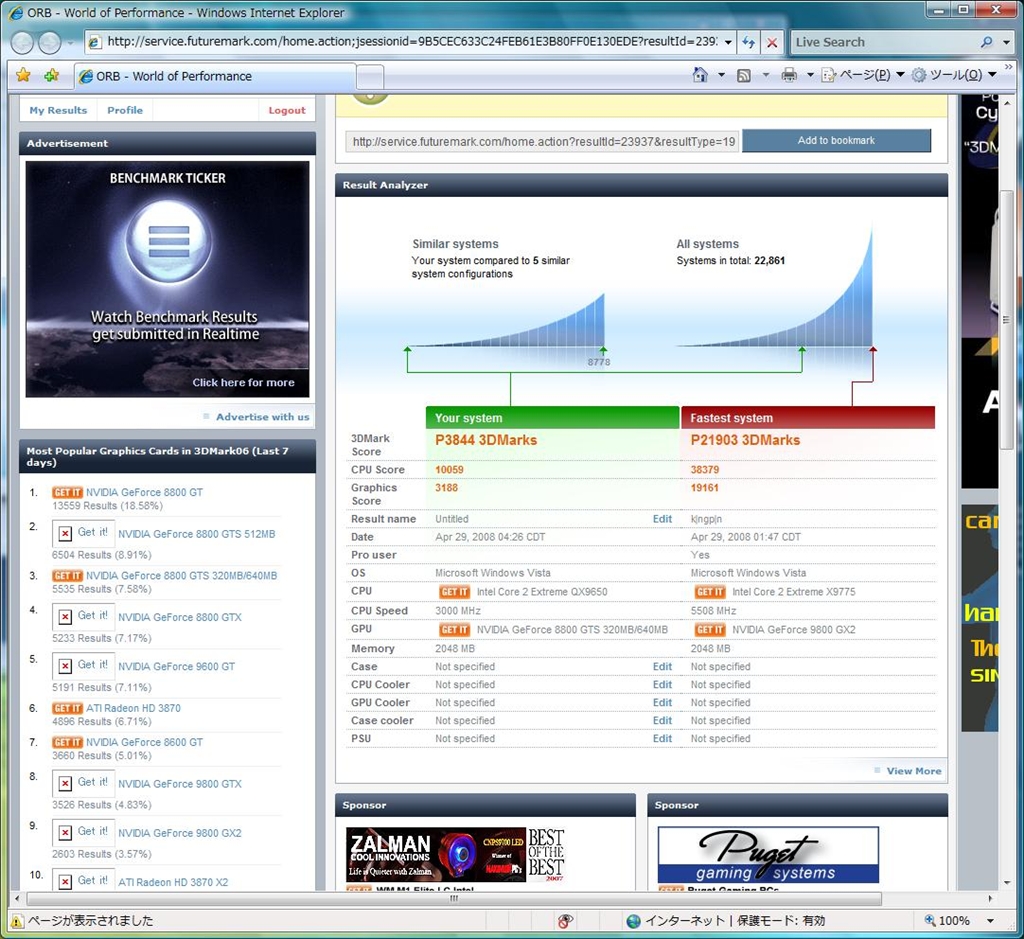Click the Add to bookmark button
Viewport: 1024px width, 939px height.
pos(836,140)
